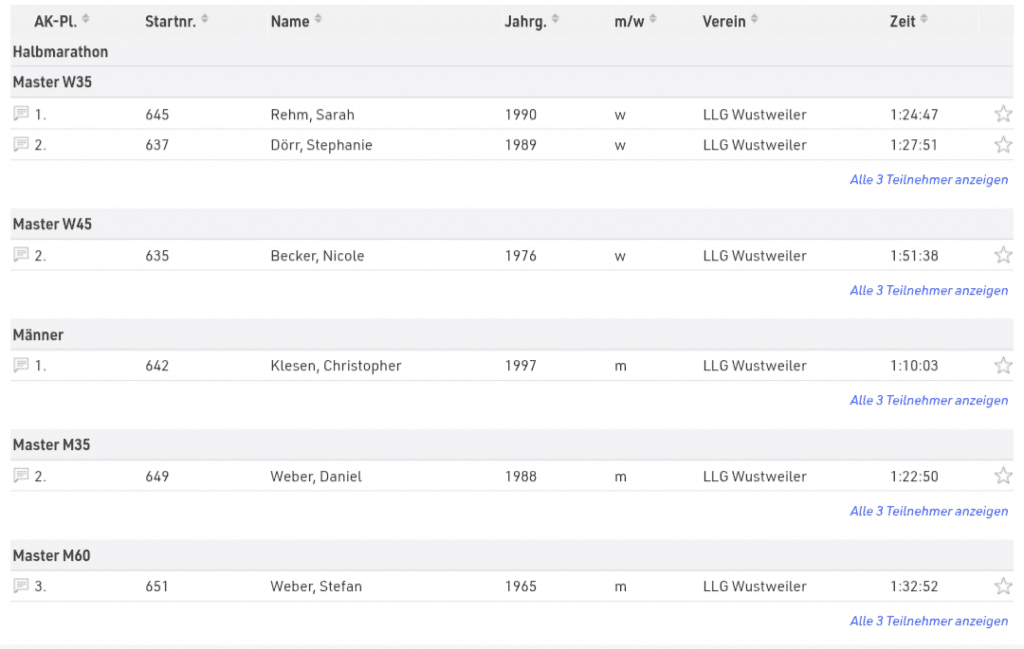Sort by AK-Pl. column arrows
This screenshot has width=1024, height=649.
click(x=85, y=20)
